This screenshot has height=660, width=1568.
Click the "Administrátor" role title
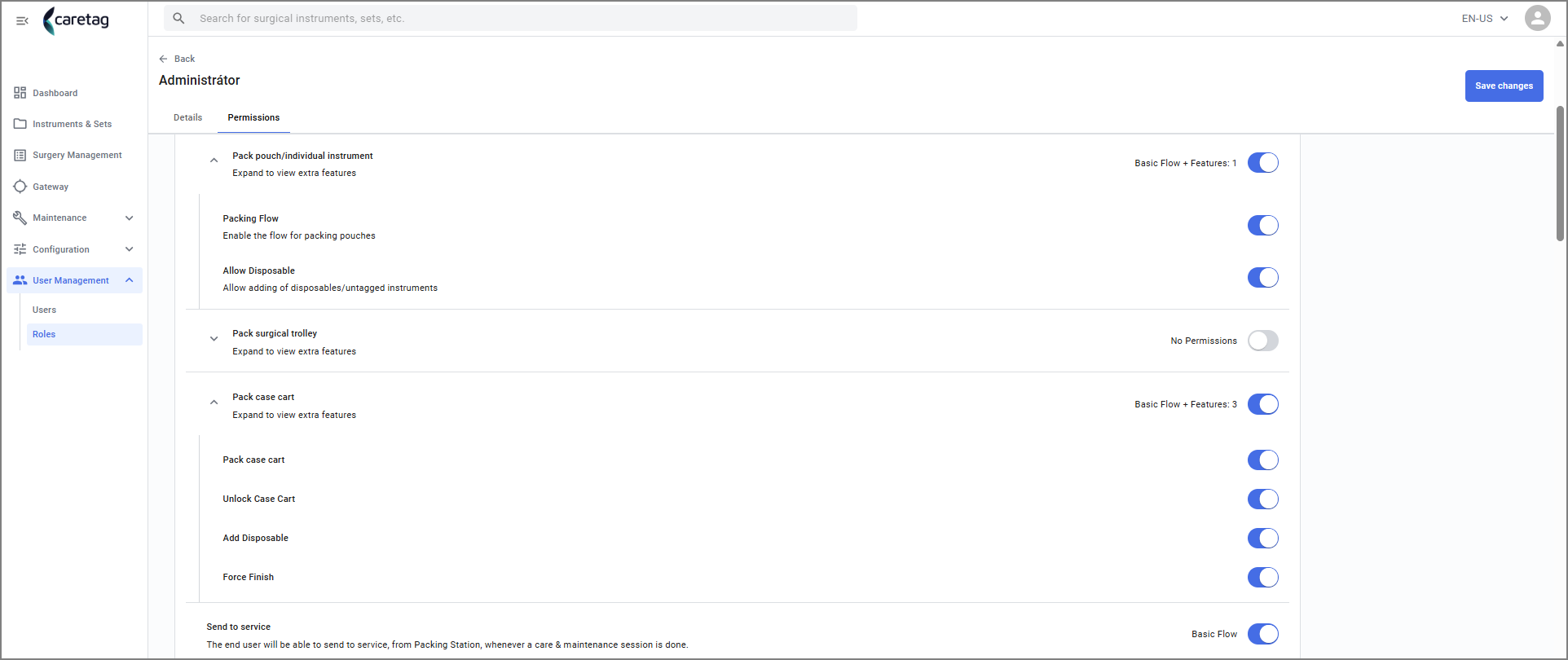[x=200, y=80]
